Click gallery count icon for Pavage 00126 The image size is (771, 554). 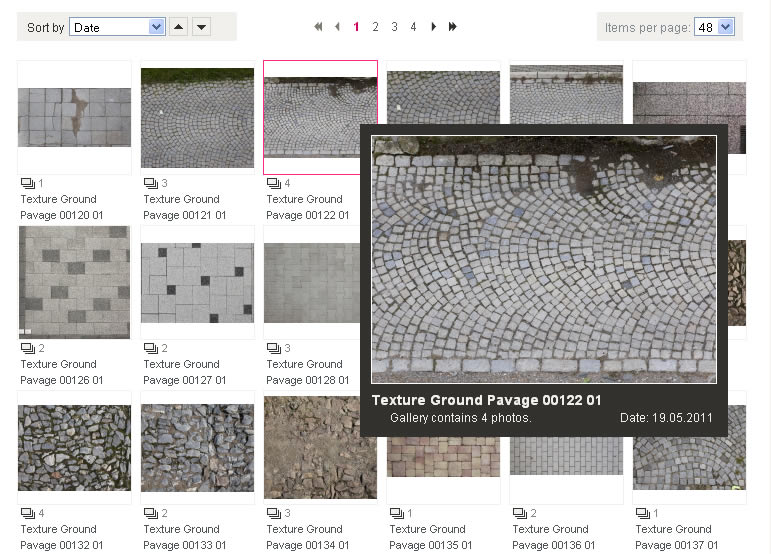(x=28, y=348)
